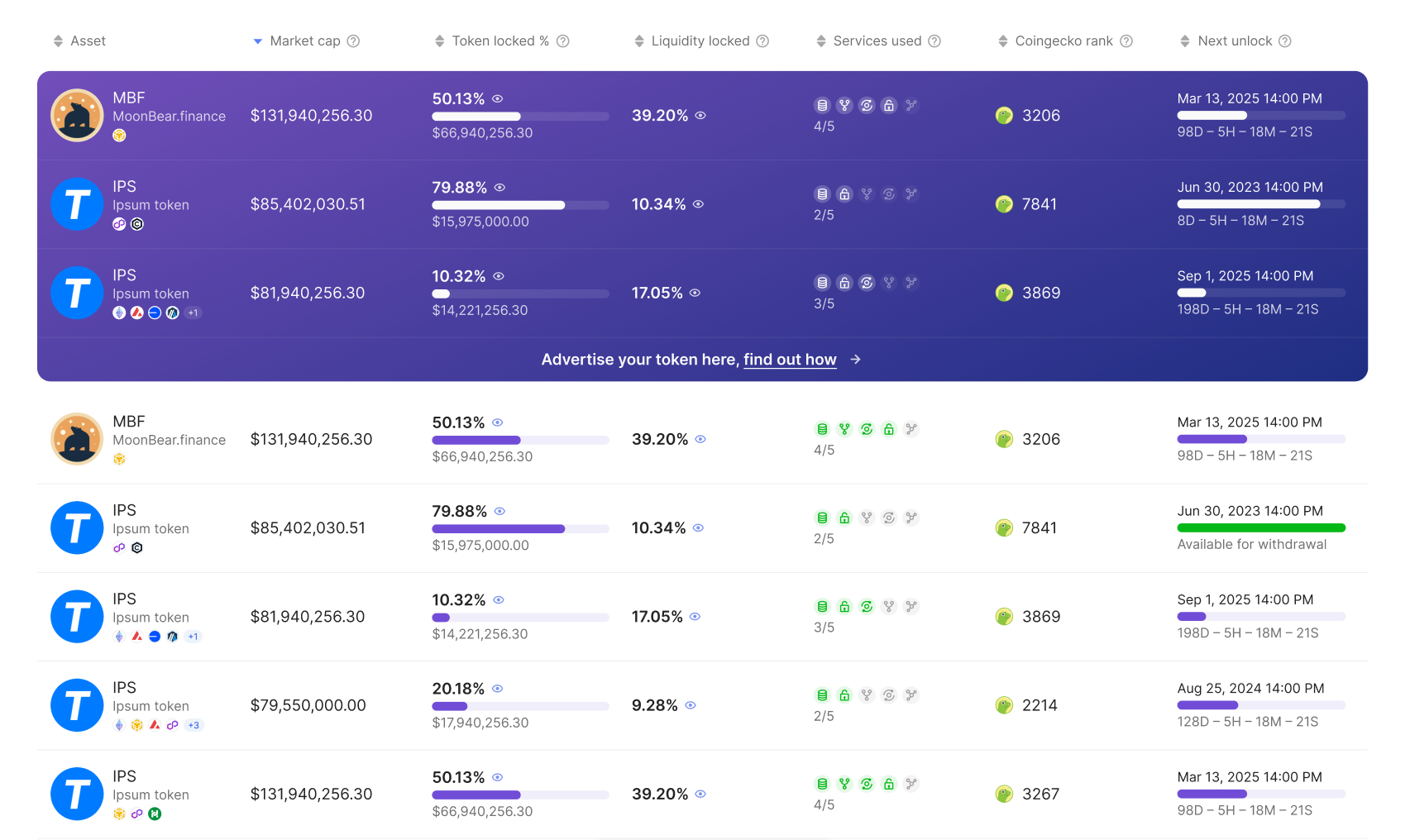Click the green vesting split icon for MBF services

844,429
